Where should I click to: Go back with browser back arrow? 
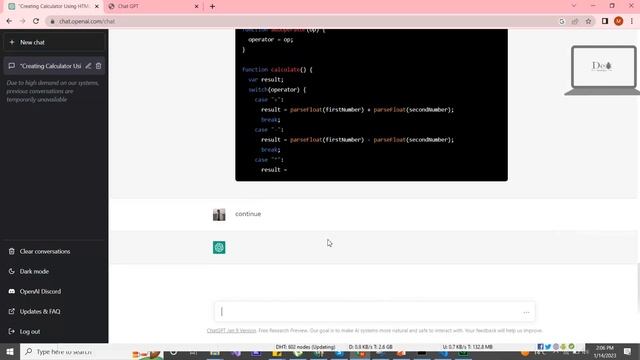pos(9,21)
